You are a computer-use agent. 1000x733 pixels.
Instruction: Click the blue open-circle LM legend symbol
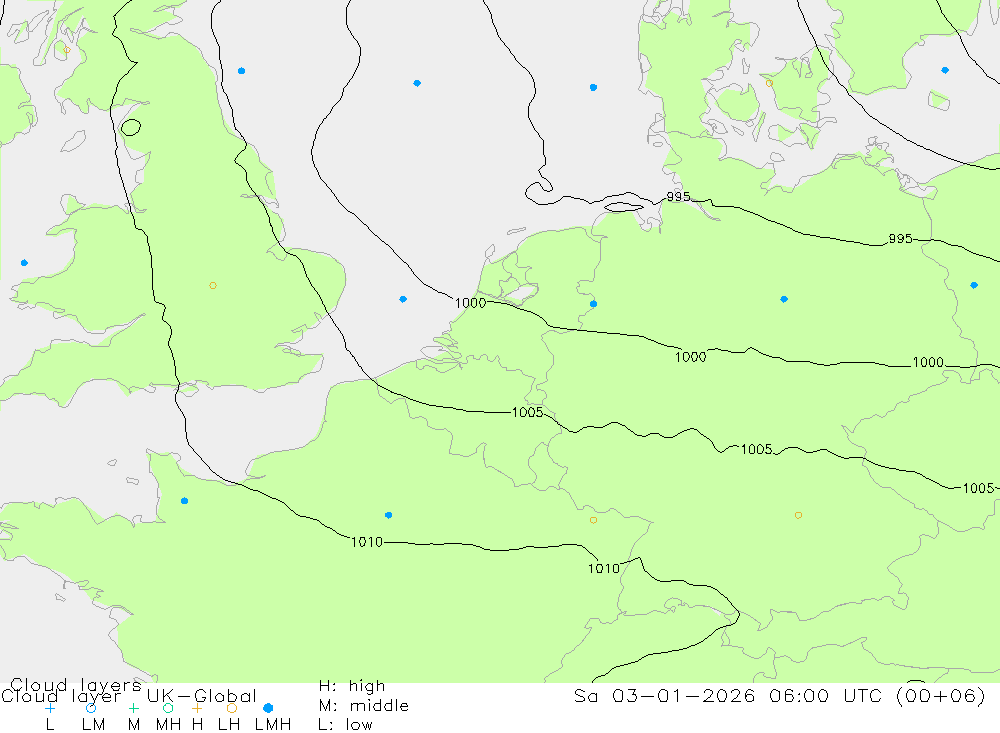pyautogui.click(x=91, y=708)
